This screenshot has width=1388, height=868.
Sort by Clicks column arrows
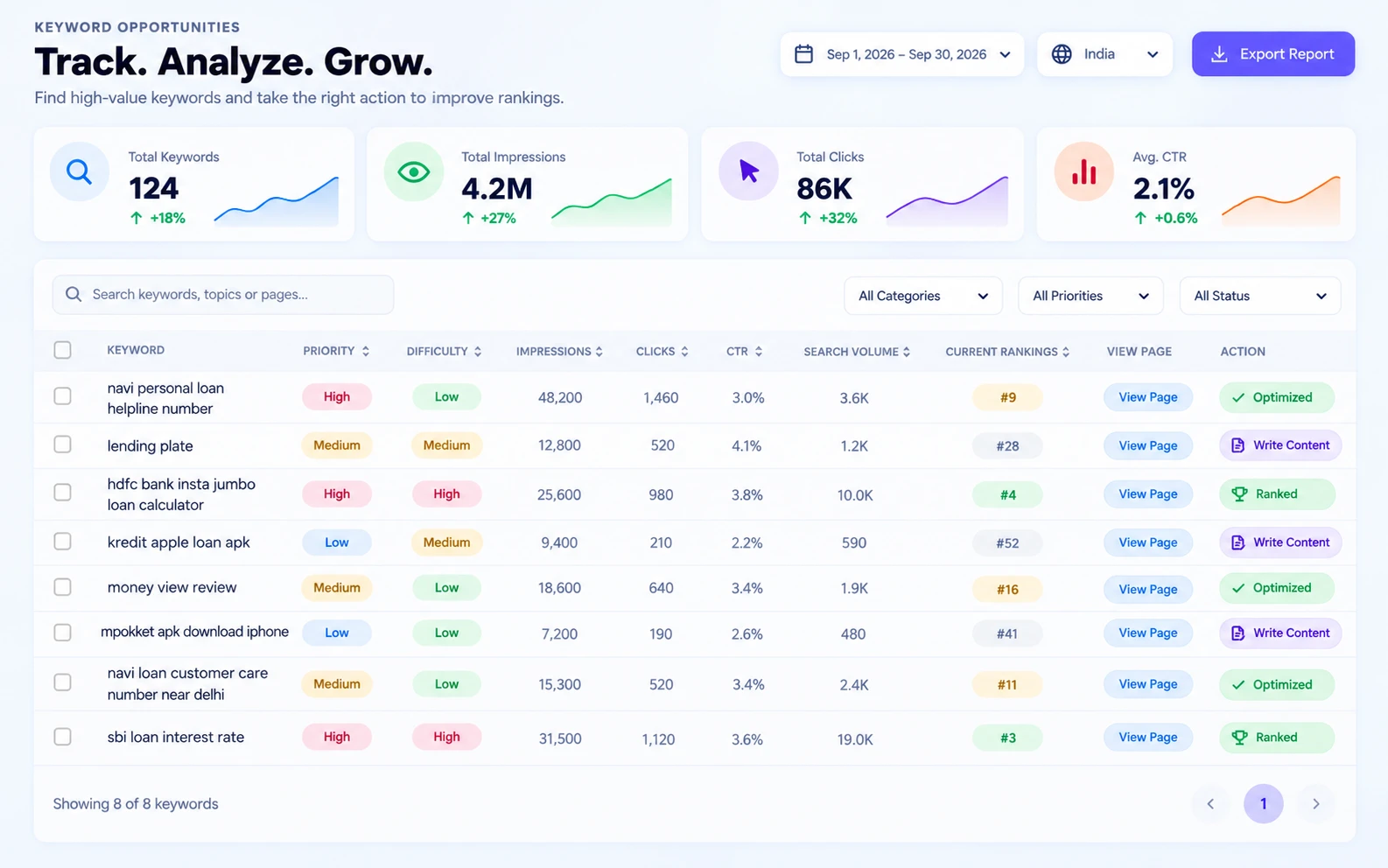(x=684, y=352)
